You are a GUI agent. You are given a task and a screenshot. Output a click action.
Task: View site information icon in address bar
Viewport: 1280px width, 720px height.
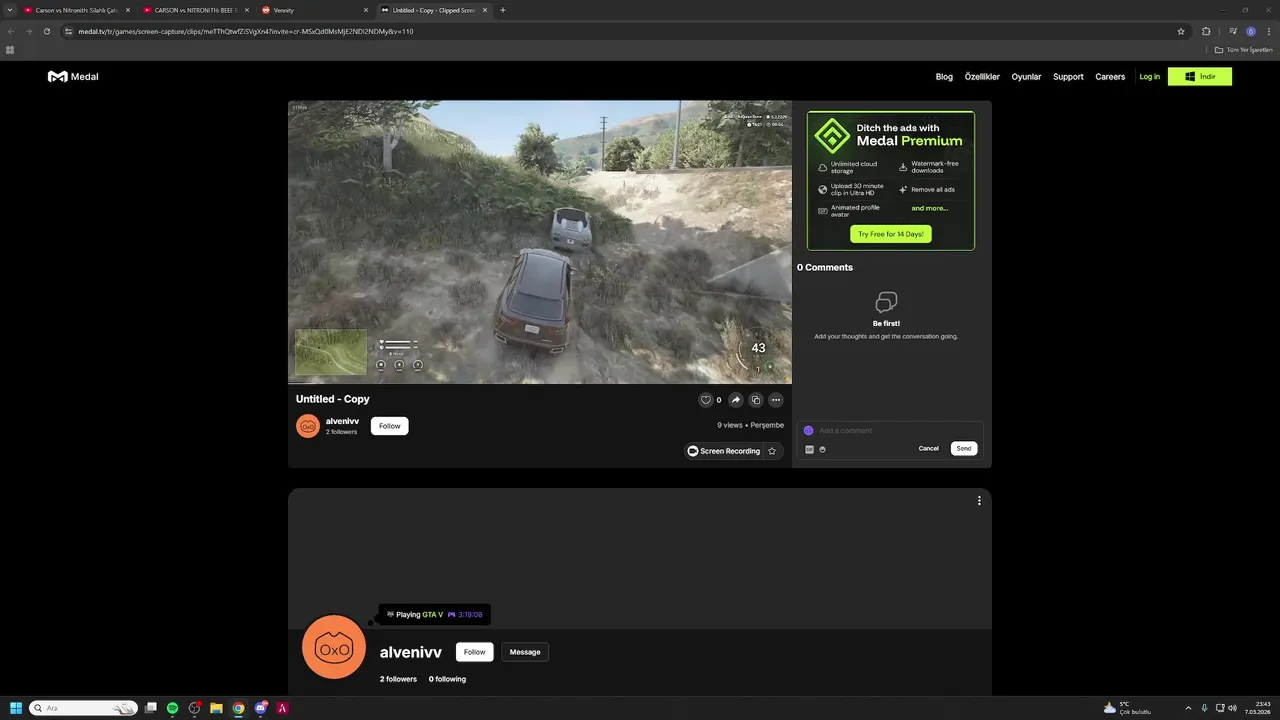click(x=68, y=31)
